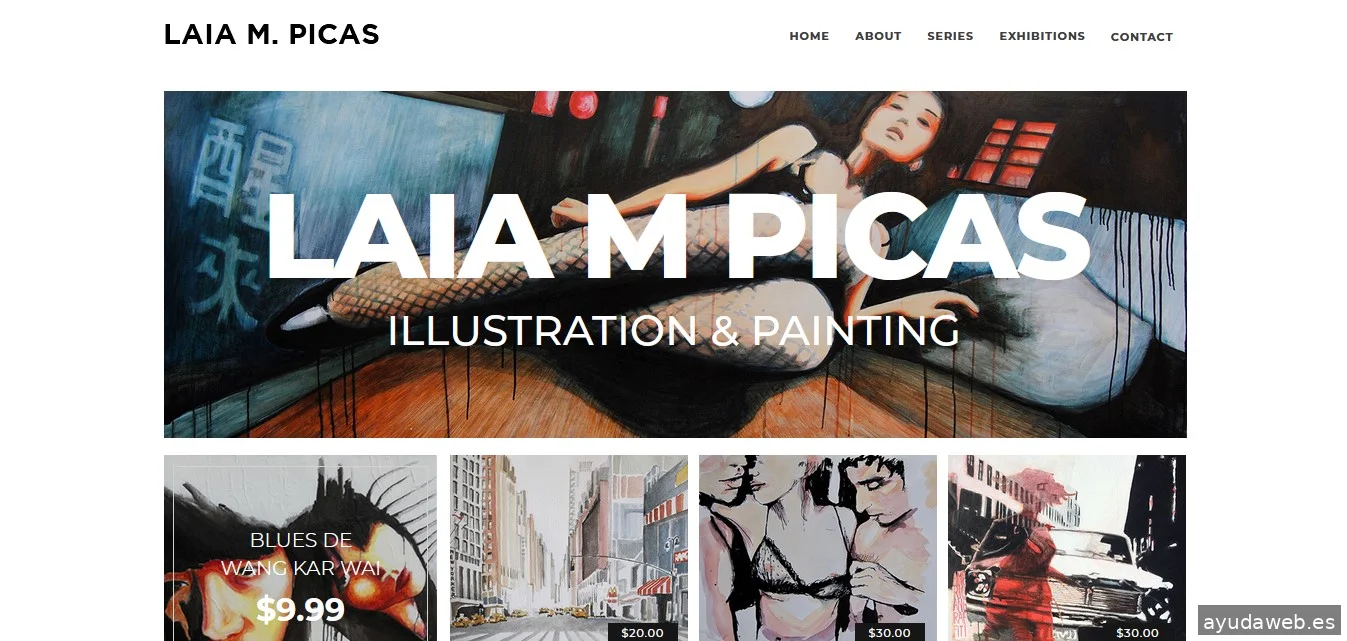Image resolution: width=1347 pixels, height=641 pixels.
Task: Navigate to the CONTACT page
Action: coord(1141,37)
